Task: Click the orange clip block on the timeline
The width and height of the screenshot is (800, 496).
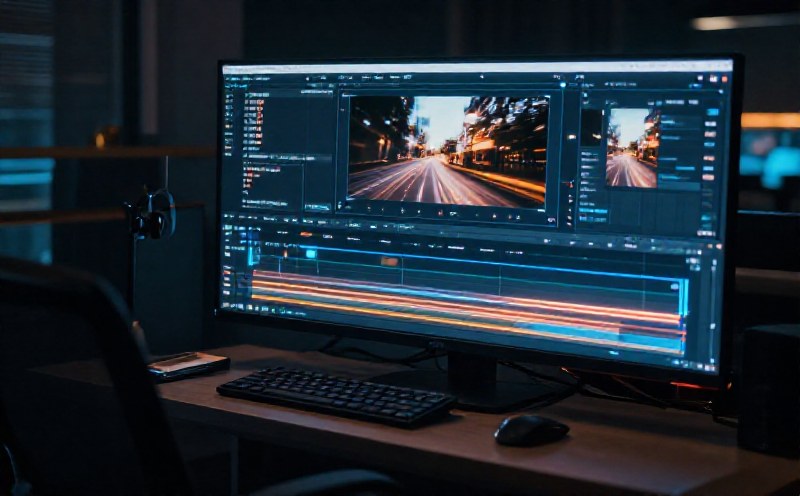Action: tap(389, 261)
